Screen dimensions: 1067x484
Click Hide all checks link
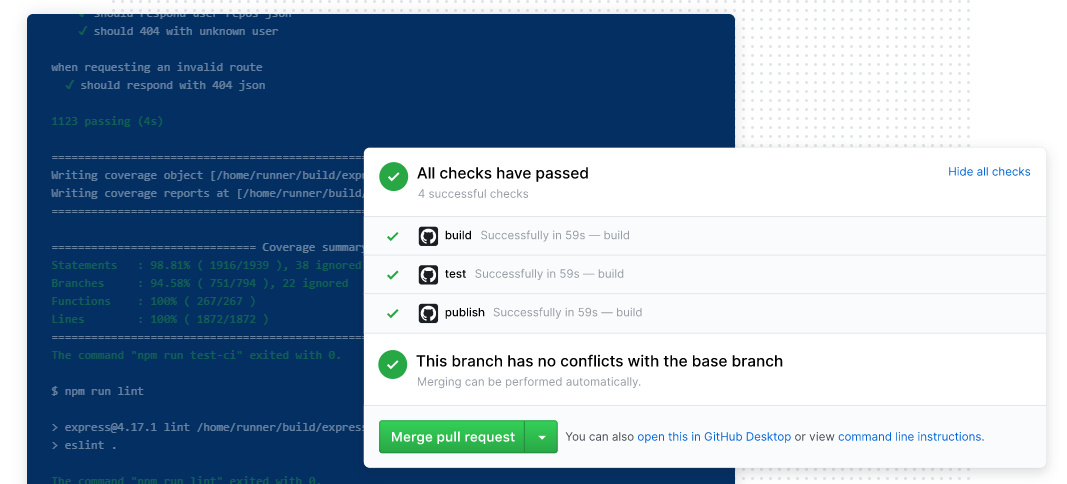coord(989,172)
